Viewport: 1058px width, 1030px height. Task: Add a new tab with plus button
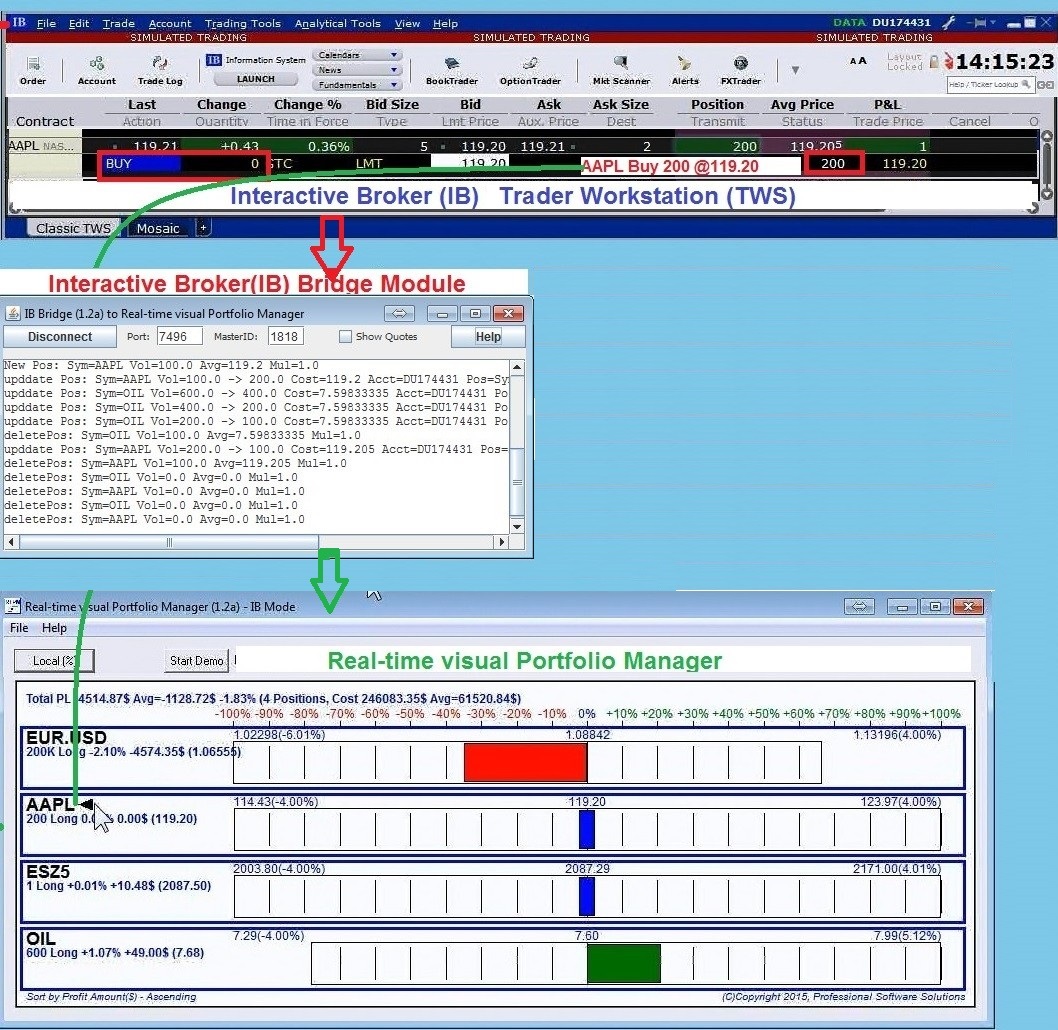point(203,228)
